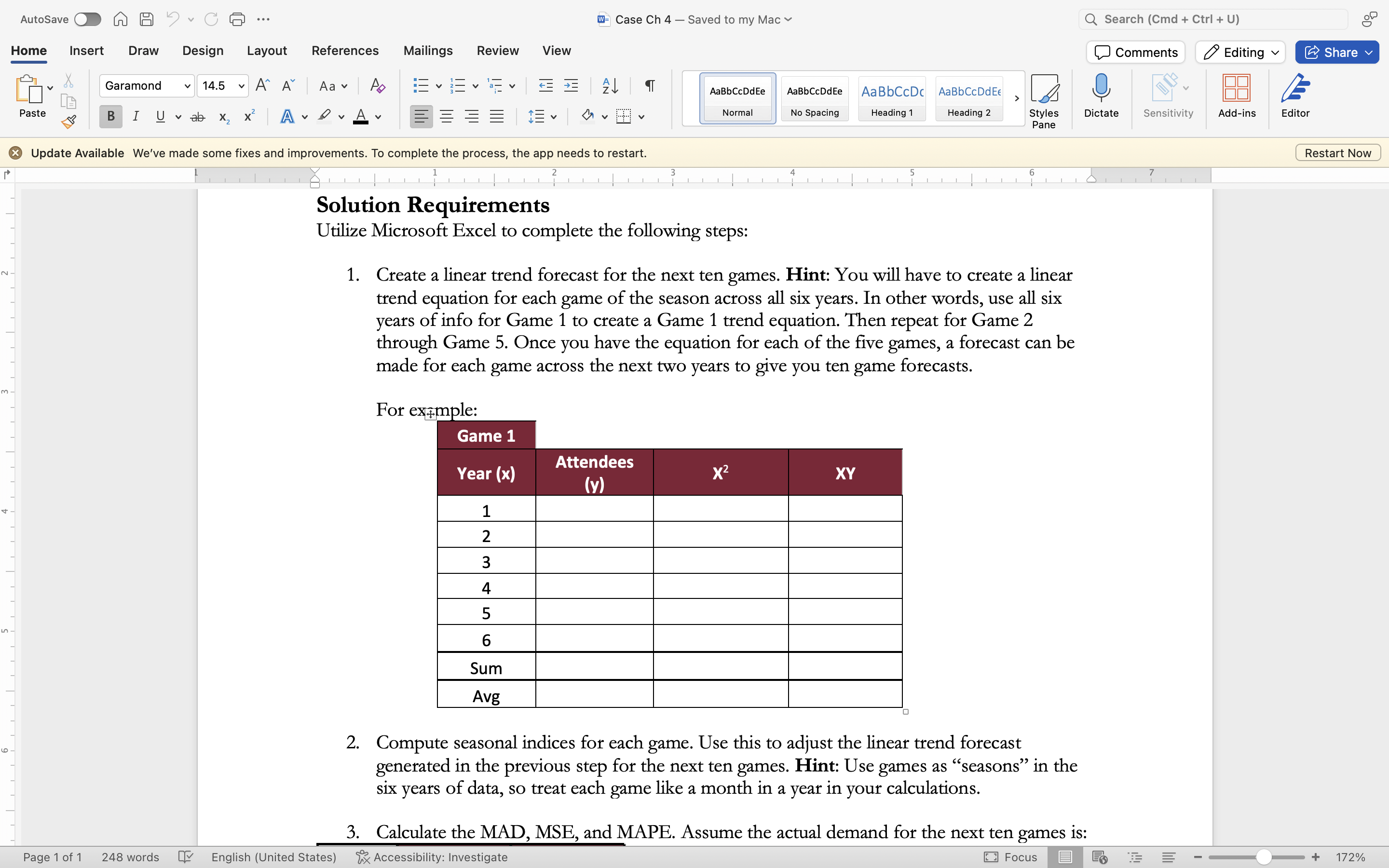
Task: Toggle bold formatting
Action: pyautogui.click(x=110, y=116)
